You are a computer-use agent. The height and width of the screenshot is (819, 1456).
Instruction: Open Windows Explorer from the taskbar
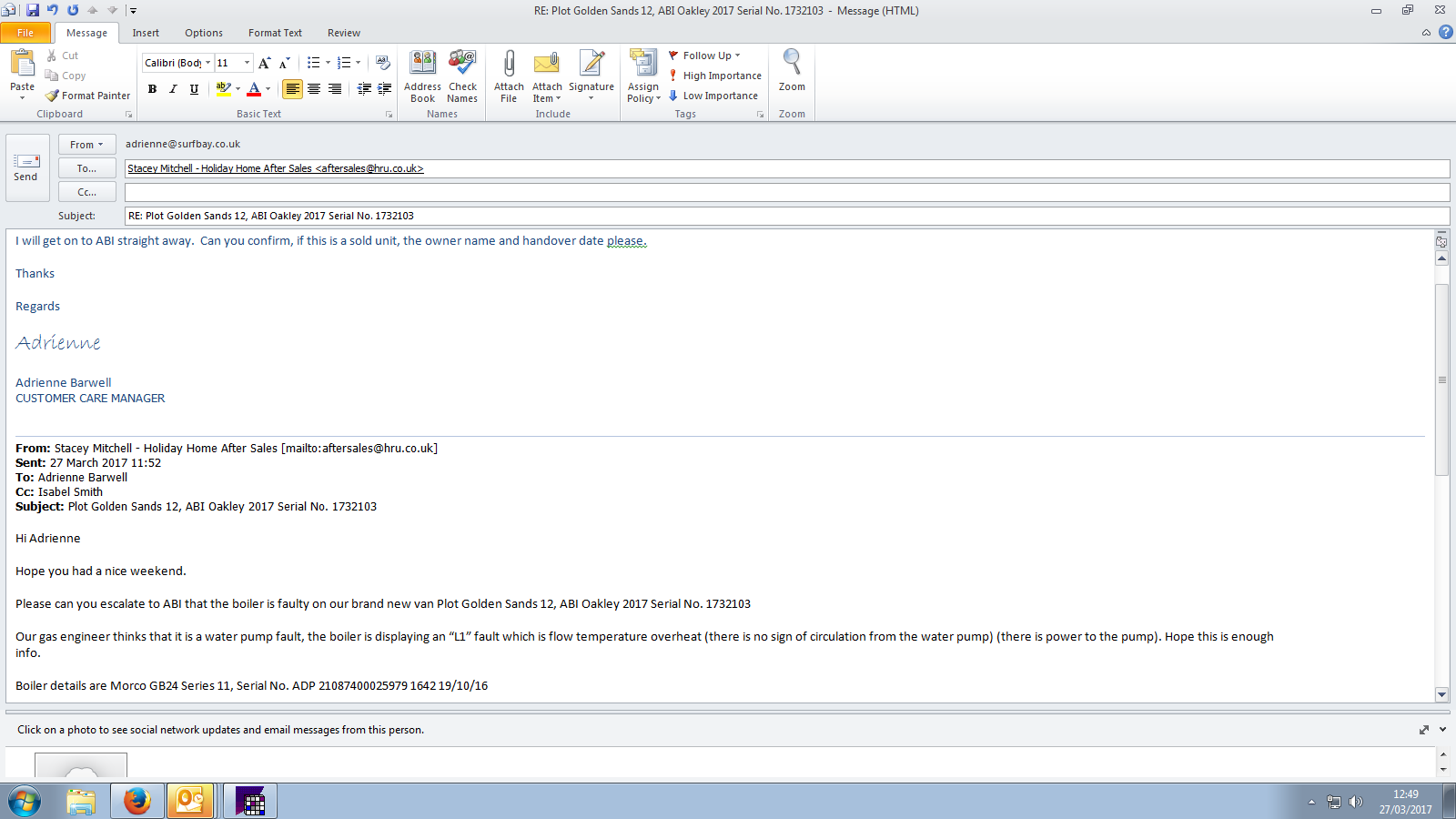click(81, 801)
